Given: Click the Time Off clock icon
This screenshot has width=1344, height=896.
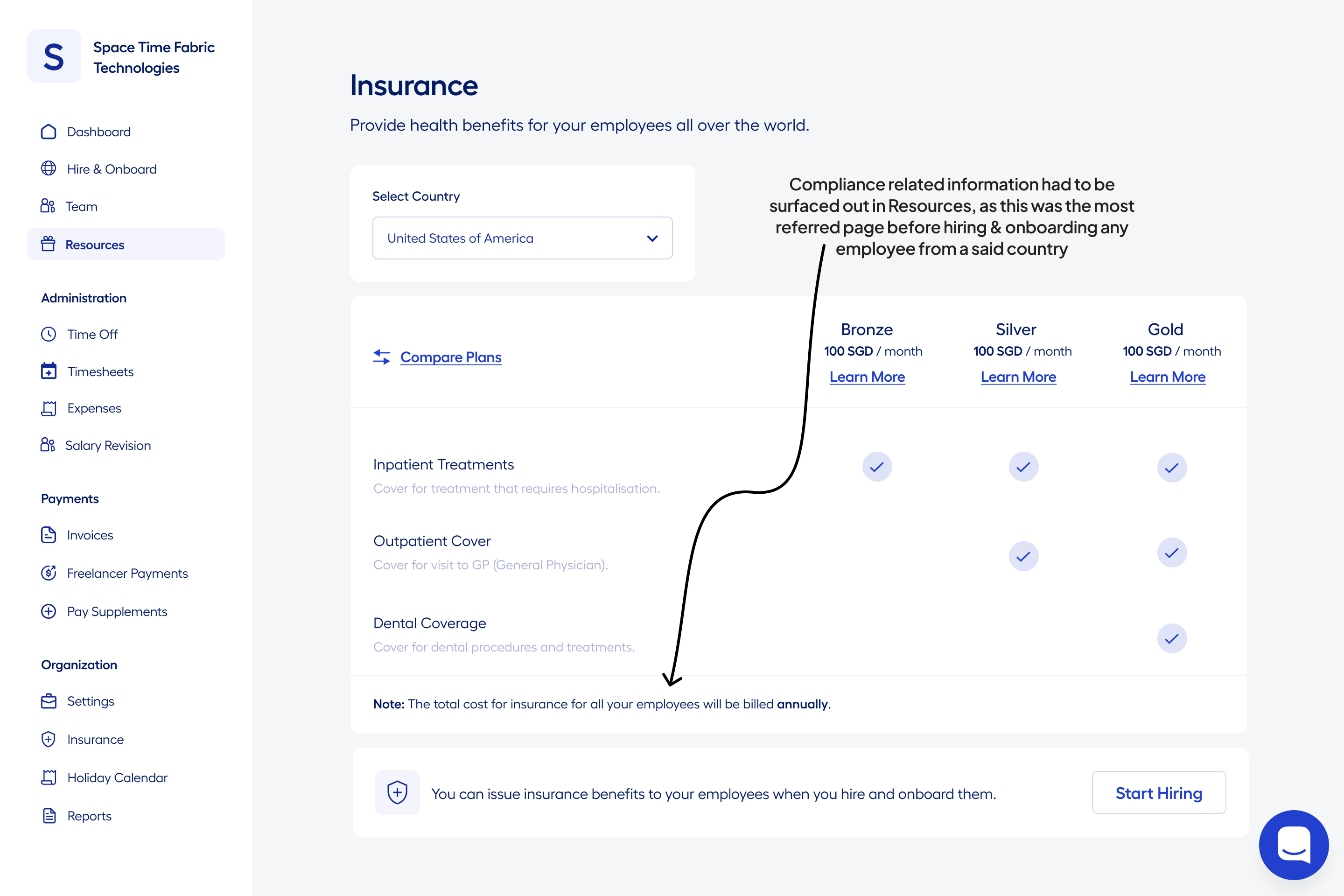Looking at the screenshot, I should click(49, 334).
